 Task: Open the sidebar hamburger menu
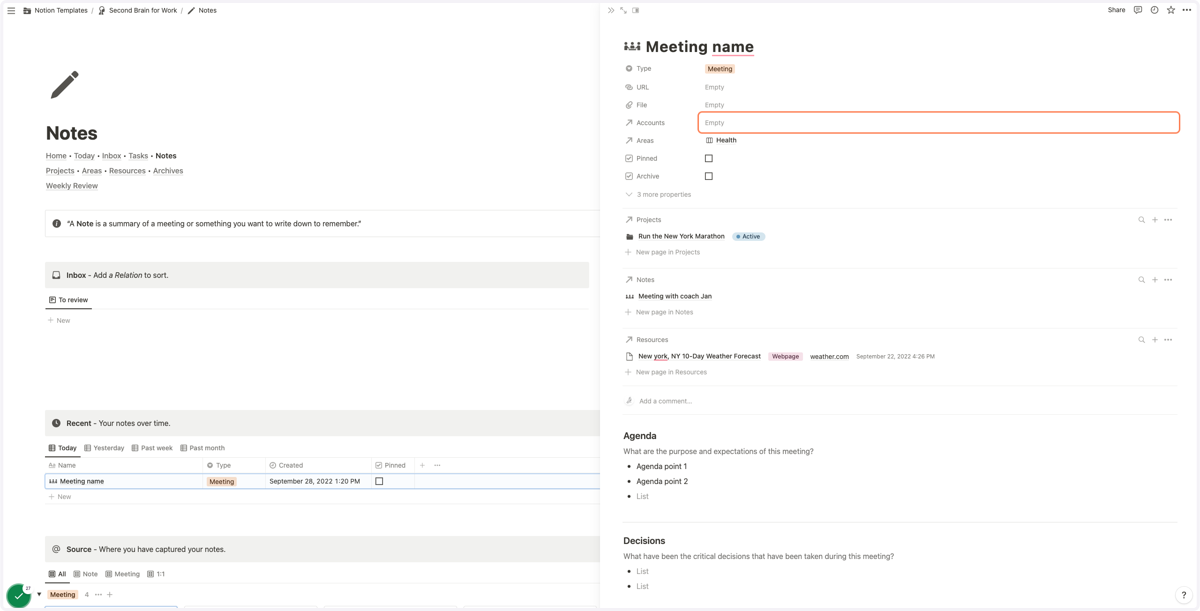click(11, 10)
